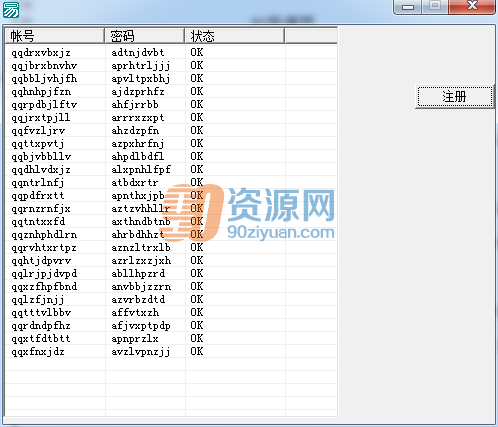498x427 pixels.
Task: Select account qqxtfdtbtt
Action: click(x=41, y=339)
